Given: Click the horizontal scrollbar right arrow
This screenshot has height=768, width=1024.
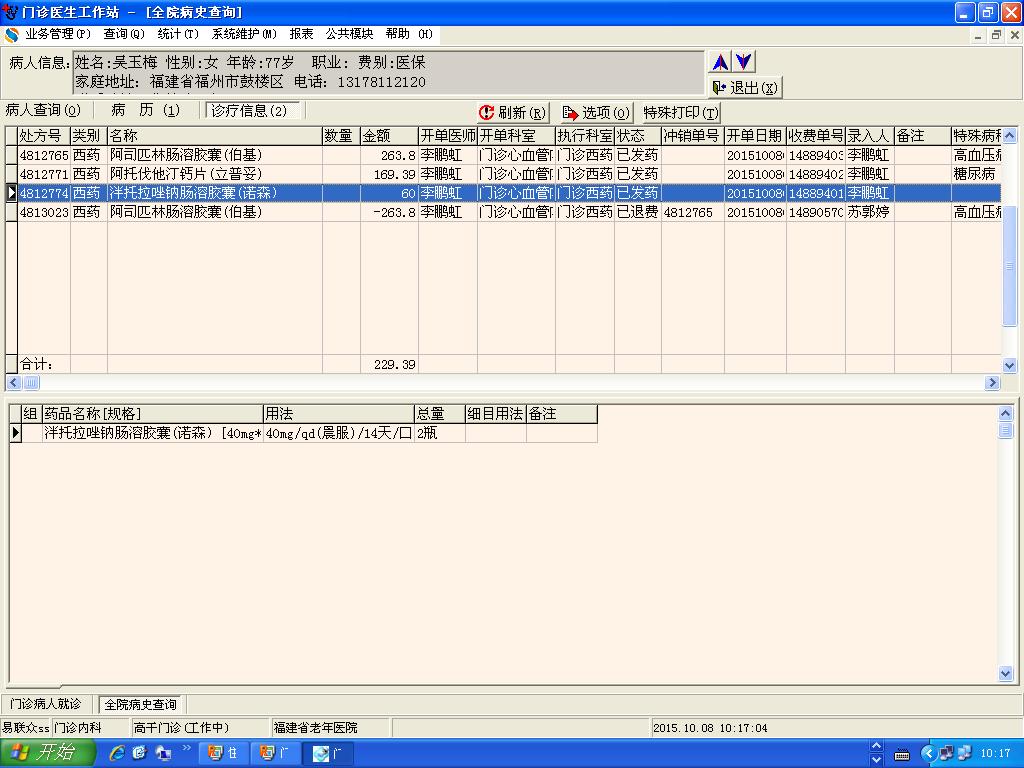Looking at the screenshot, I should 993,383.
